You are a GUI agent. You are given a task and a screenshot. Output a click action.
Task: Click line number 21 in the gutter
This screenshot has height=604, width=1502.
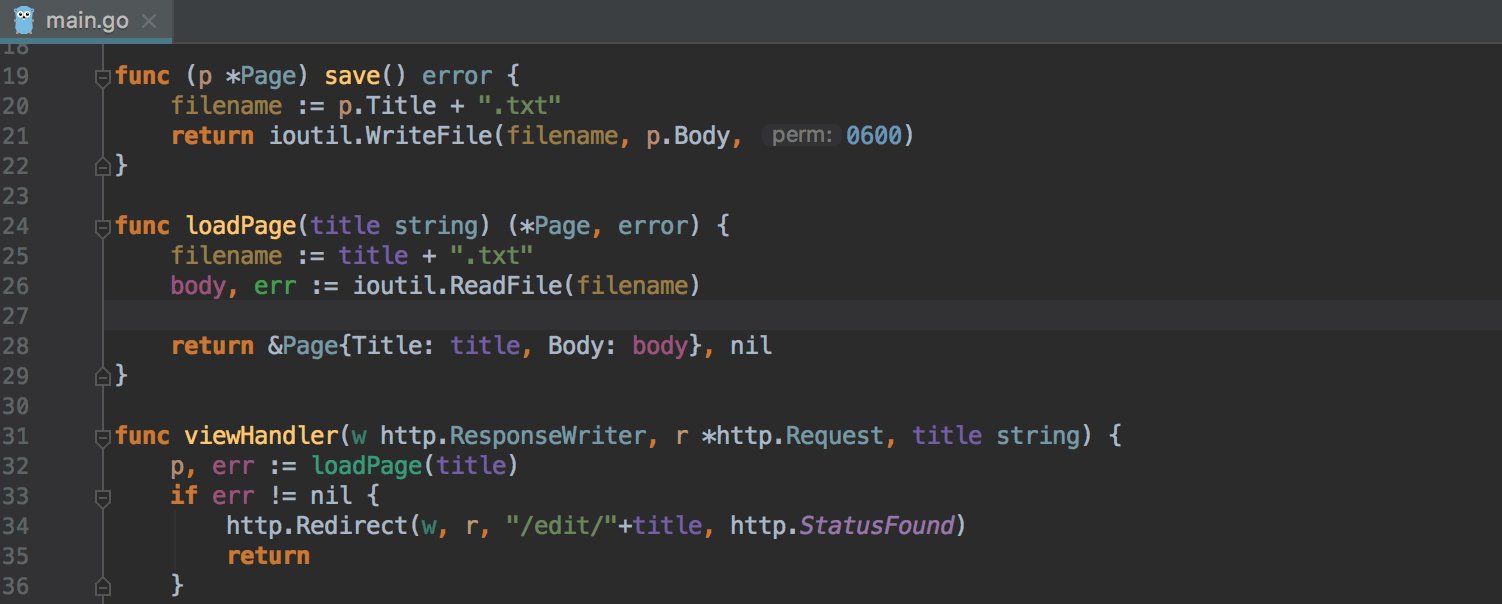15,135
